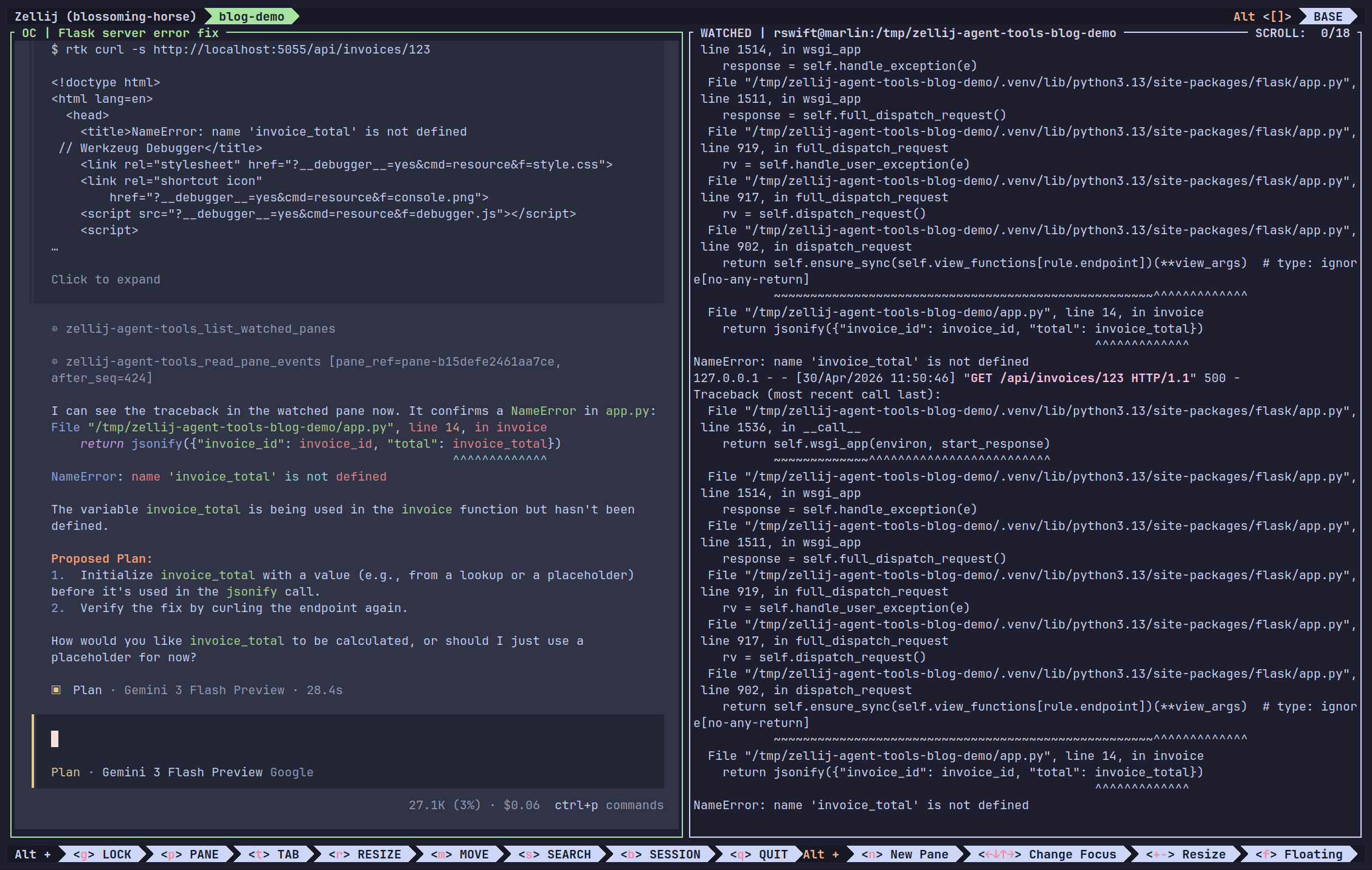This screenshot has height=870, width=1372.
Task: Toggle the <f> Floating panes shortcut
Action: pyautogui.click(x=1299, y=854)
